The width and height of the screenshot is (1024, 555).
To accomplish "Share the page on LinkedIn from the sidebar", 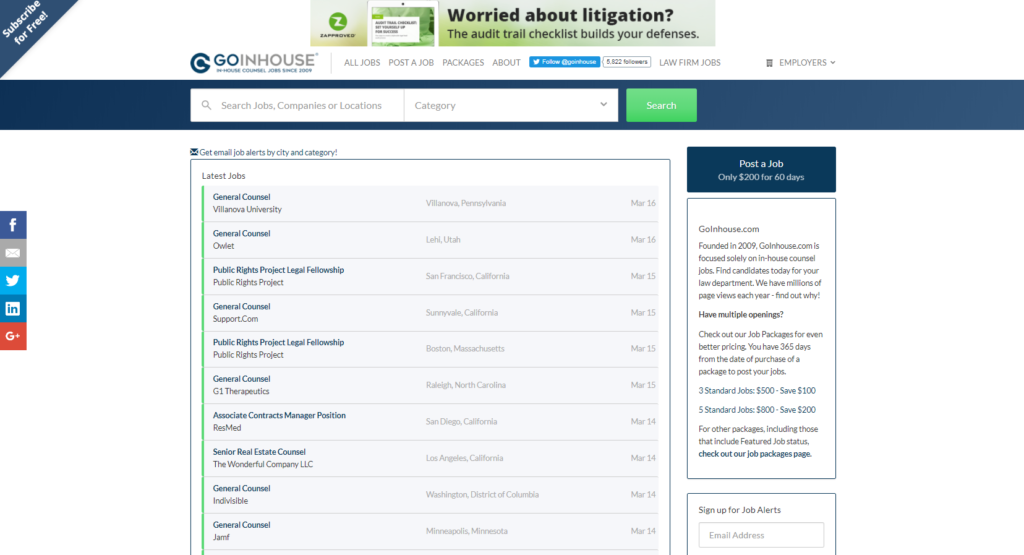I will click(13, 308).
